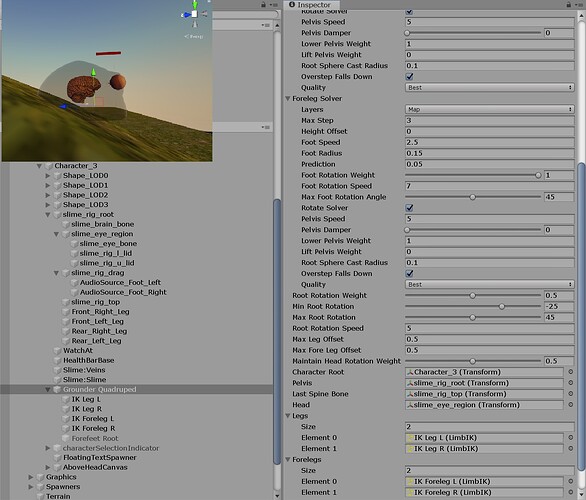The height and width of the screenshot is (500, 586).
Task: Click the red health bar in scene view
Action: coord(108,53)
